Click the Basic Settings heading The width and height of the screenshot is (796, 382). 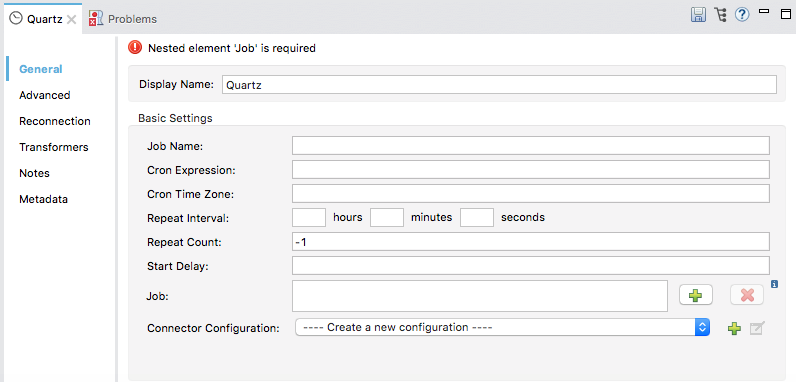175,118
